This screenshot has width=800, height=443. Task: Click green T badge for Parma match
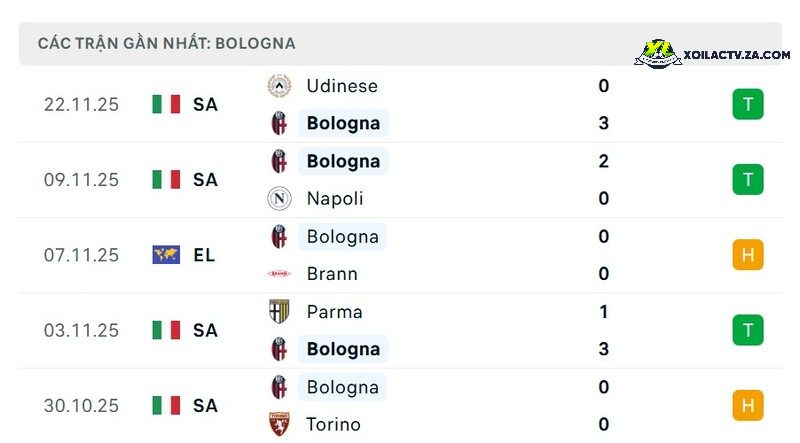point(748,330)
